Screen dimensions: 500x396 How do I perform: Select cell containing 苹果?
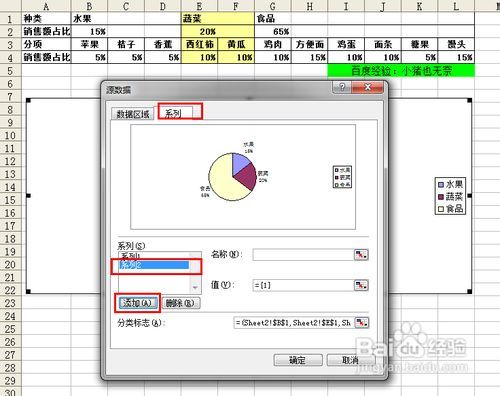tap(89, 44)
